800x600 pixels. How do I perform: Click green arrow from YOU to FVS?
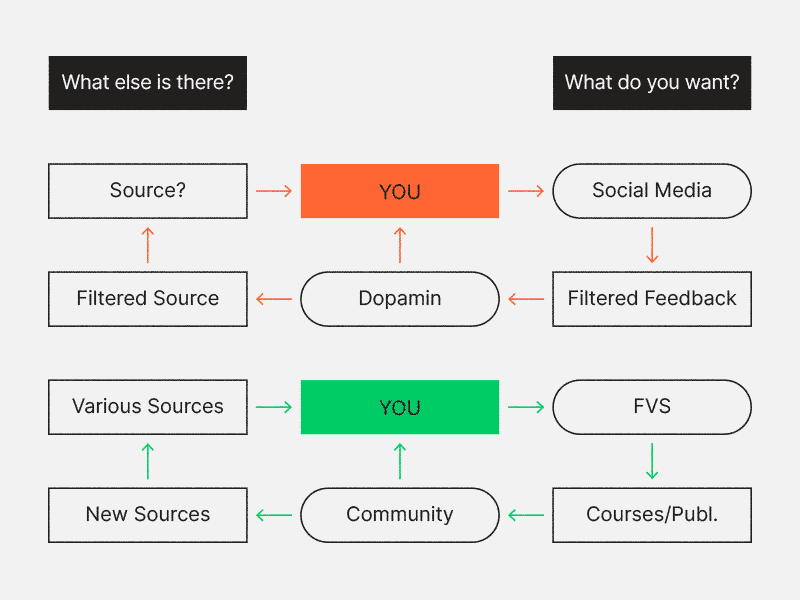click(526, 407)
